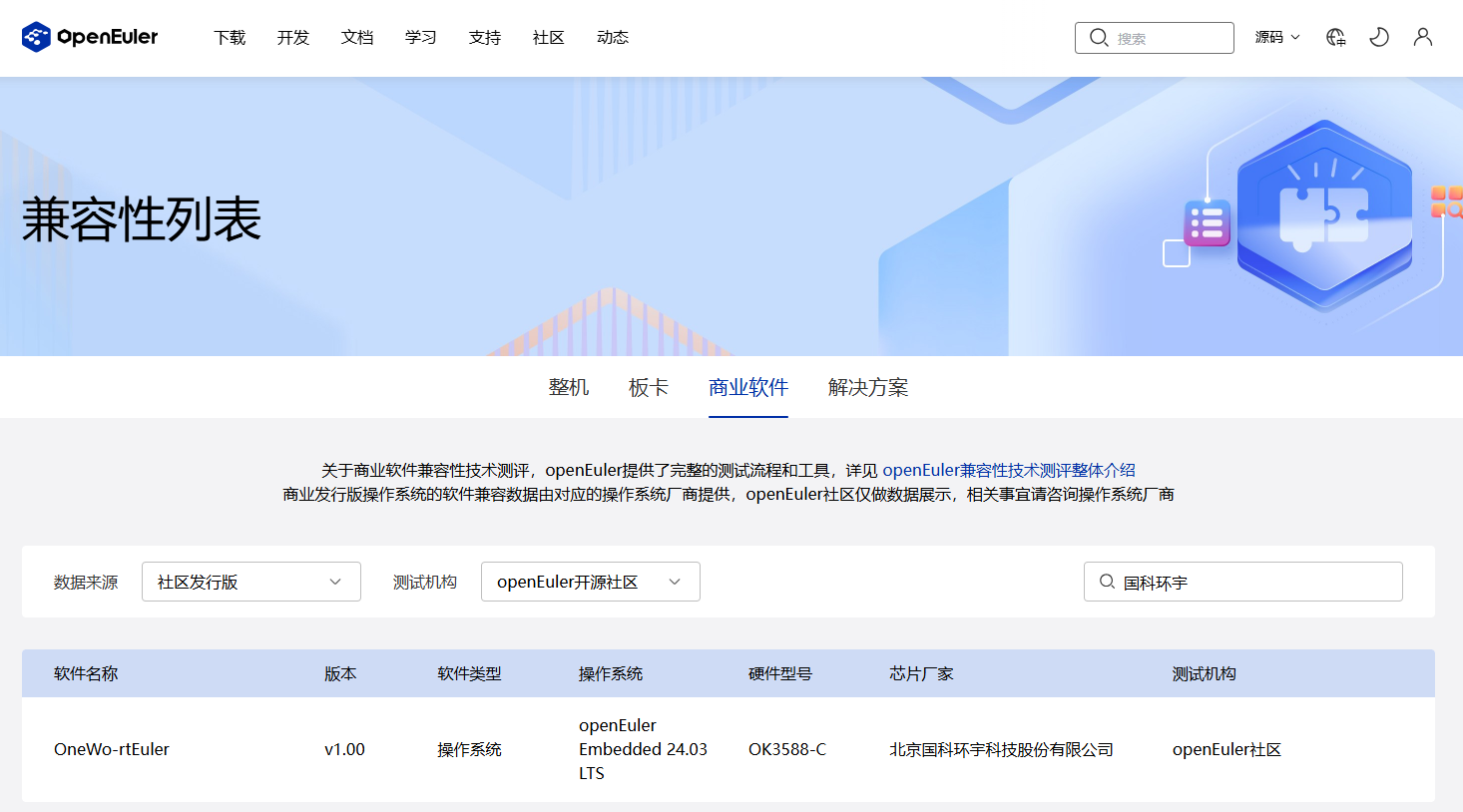The image size is (1463, 812).
Task: Click the 操作系统 software type cell
Action: coord(469,749)
